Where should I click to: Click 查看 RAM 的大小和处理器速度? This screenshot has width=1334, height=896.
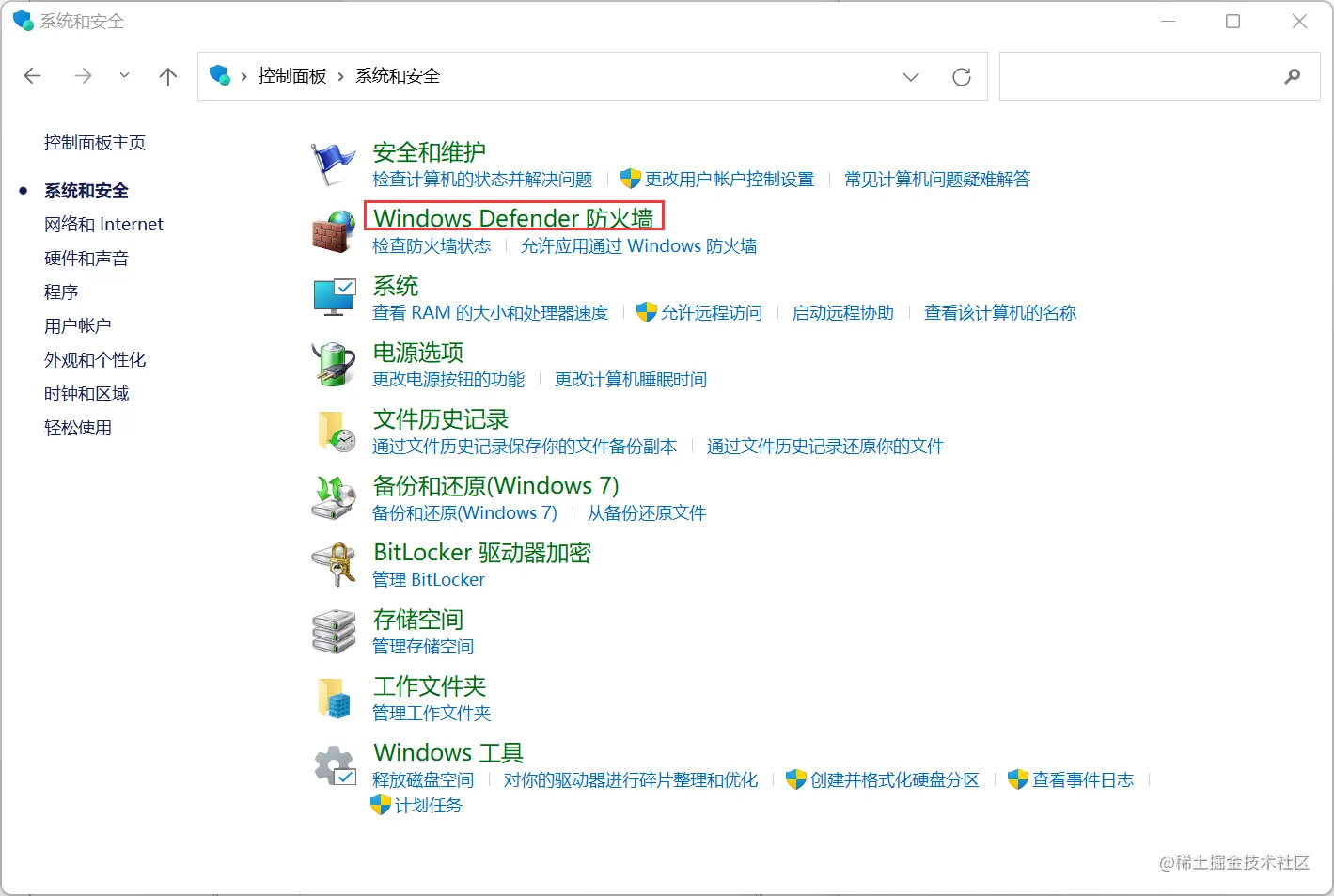click(491, 313)
